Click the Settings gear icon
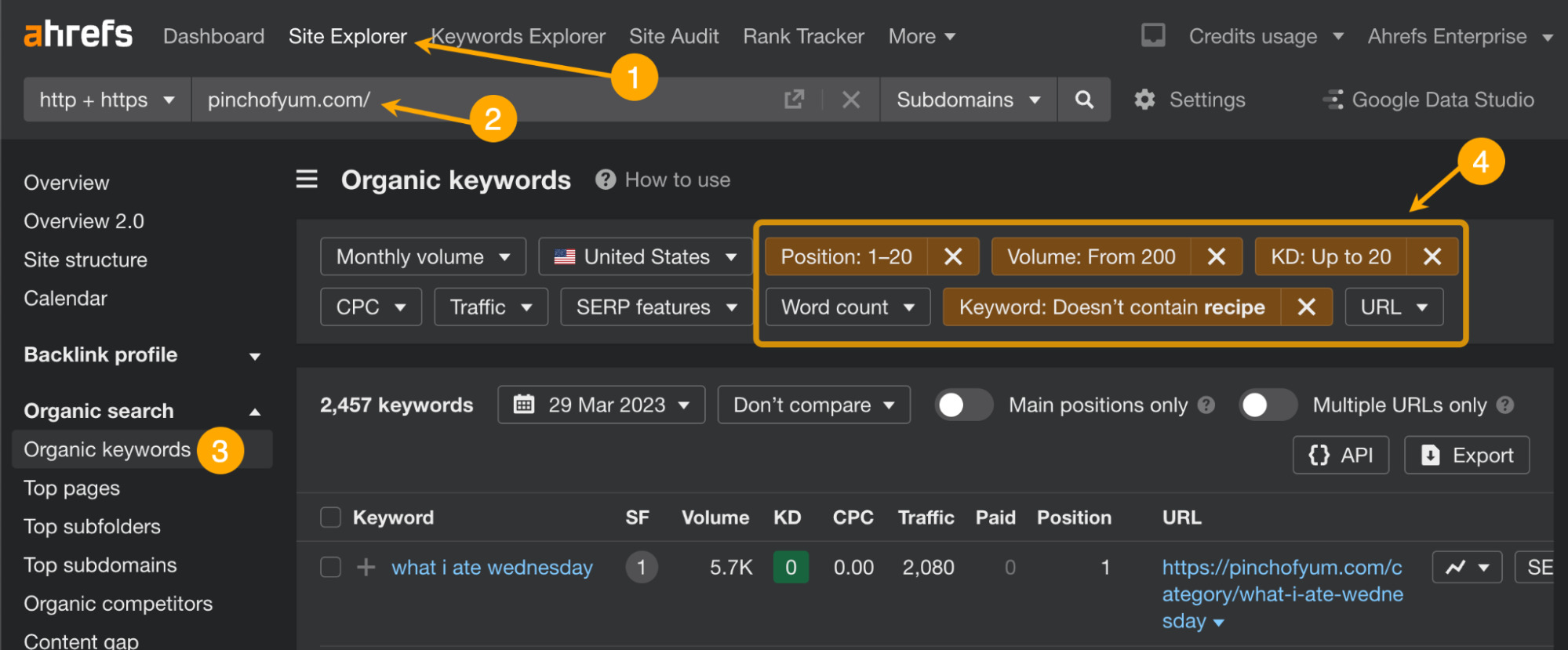Image resolution: width=1568 pixels, height=650 pixels. pyautogui.click(x=1144, y=100)
